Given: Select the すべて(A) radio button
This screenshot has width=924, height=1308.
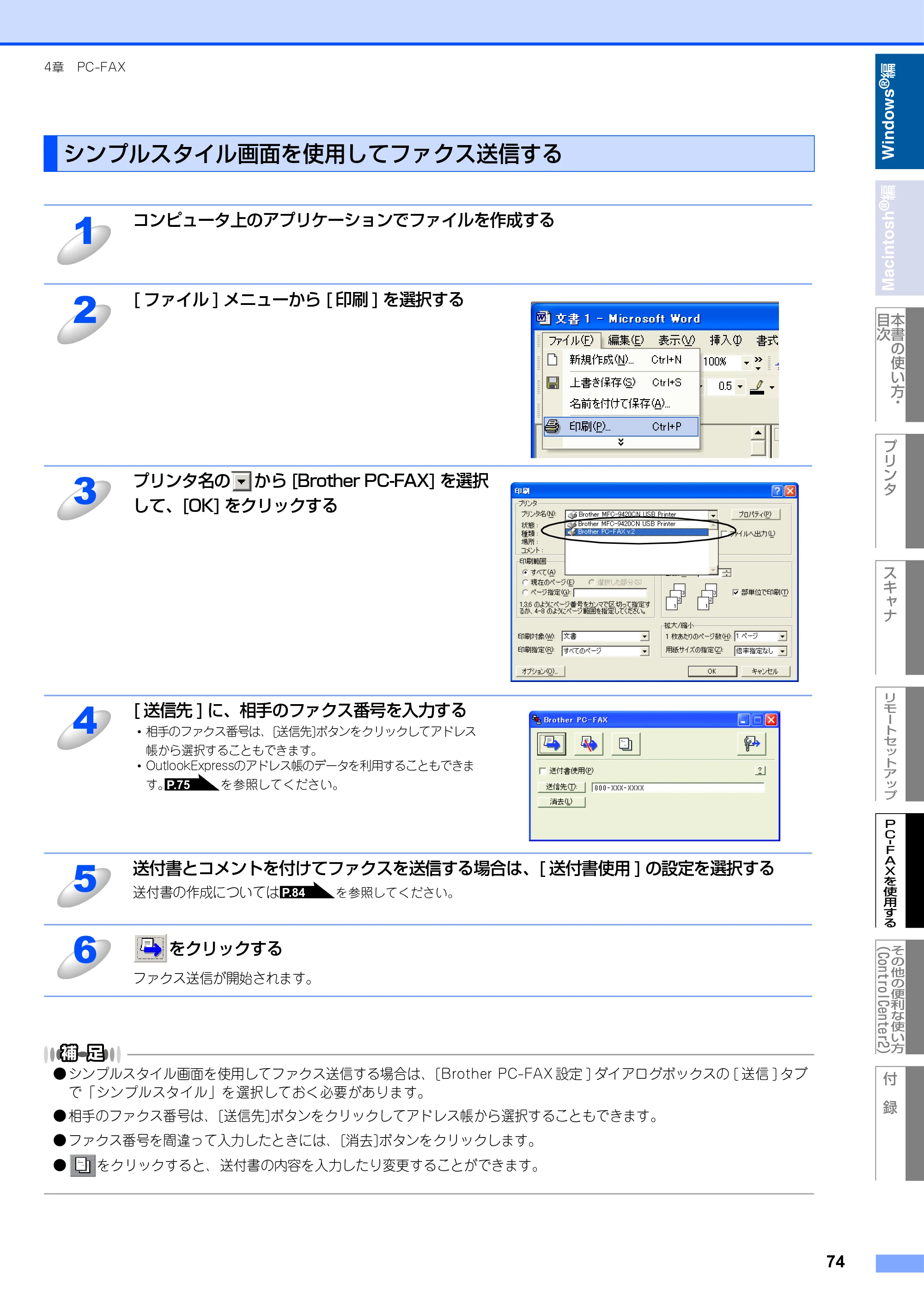Looking at the screenshot, I should (x=525, y=572).
